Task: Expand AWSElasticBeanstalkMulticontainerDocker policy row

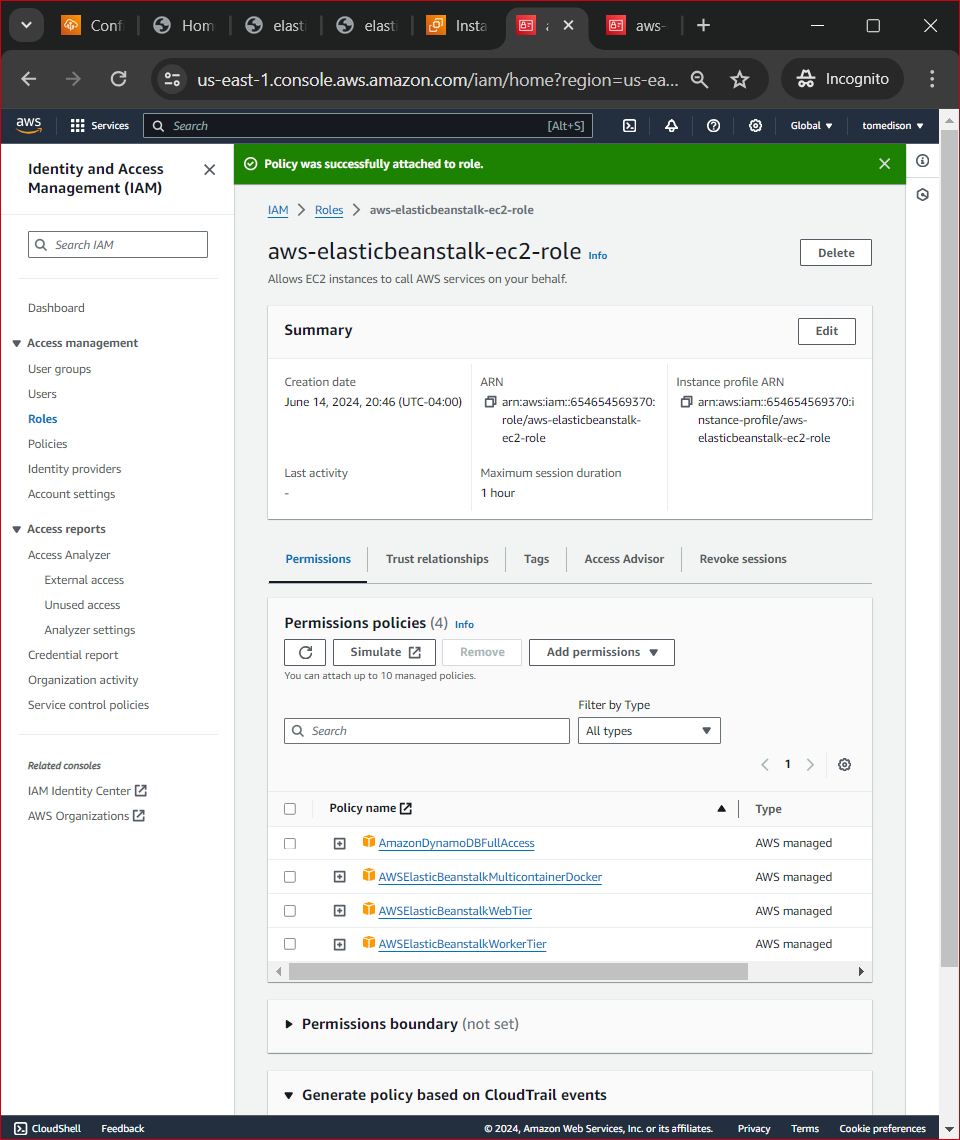Action: point(340,877)
